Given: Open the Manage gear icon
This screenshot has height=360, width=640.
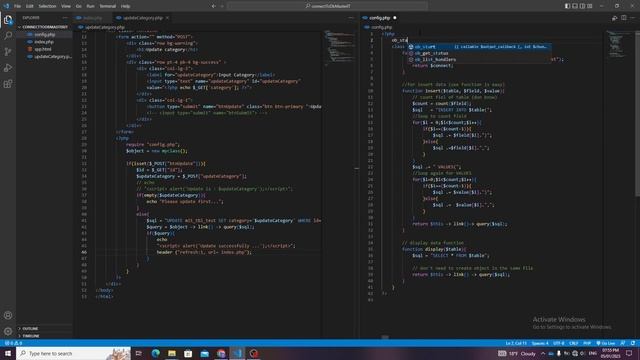Looking at the screenshot, I should tap(8, 331).
